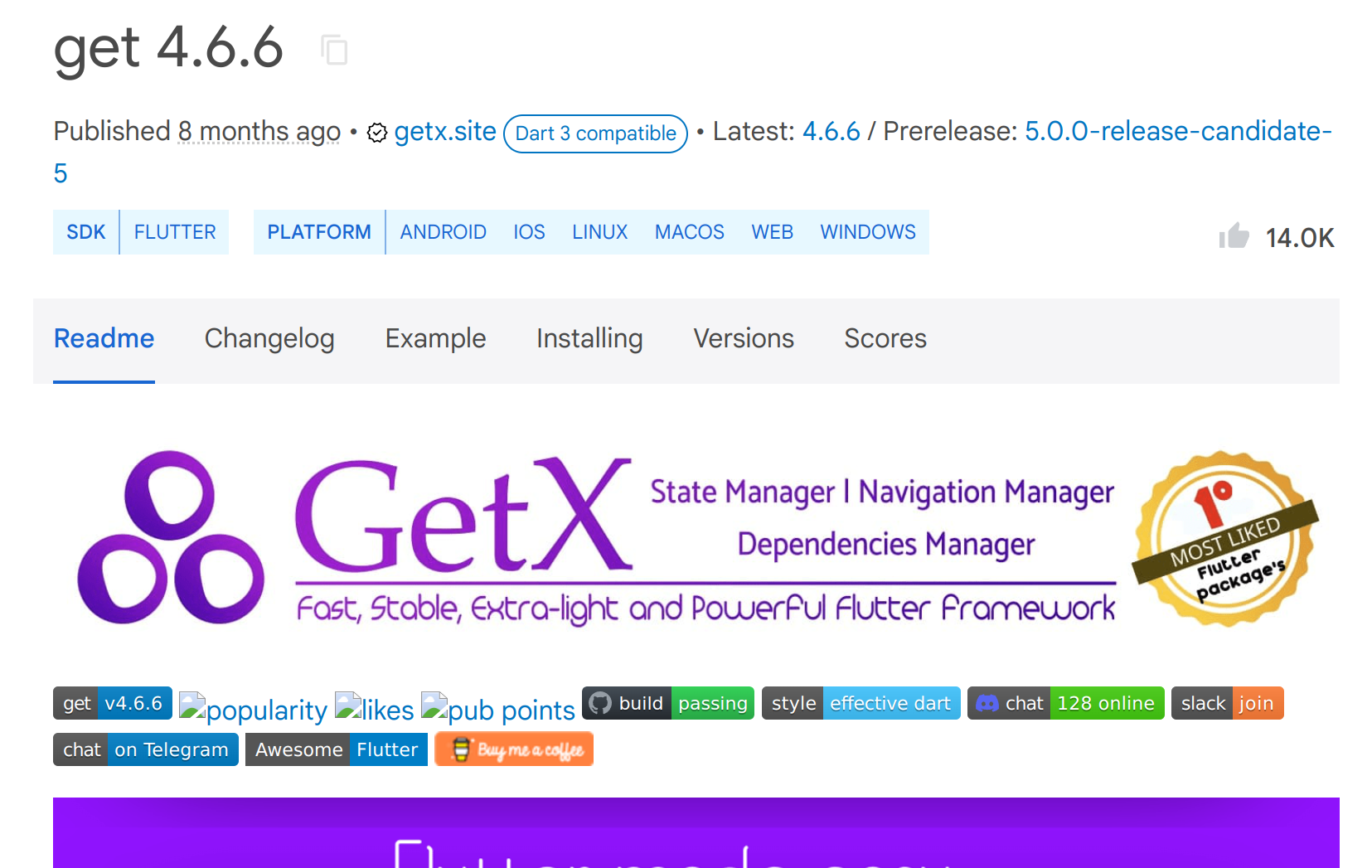Open the likes badge image

(375, 710)
